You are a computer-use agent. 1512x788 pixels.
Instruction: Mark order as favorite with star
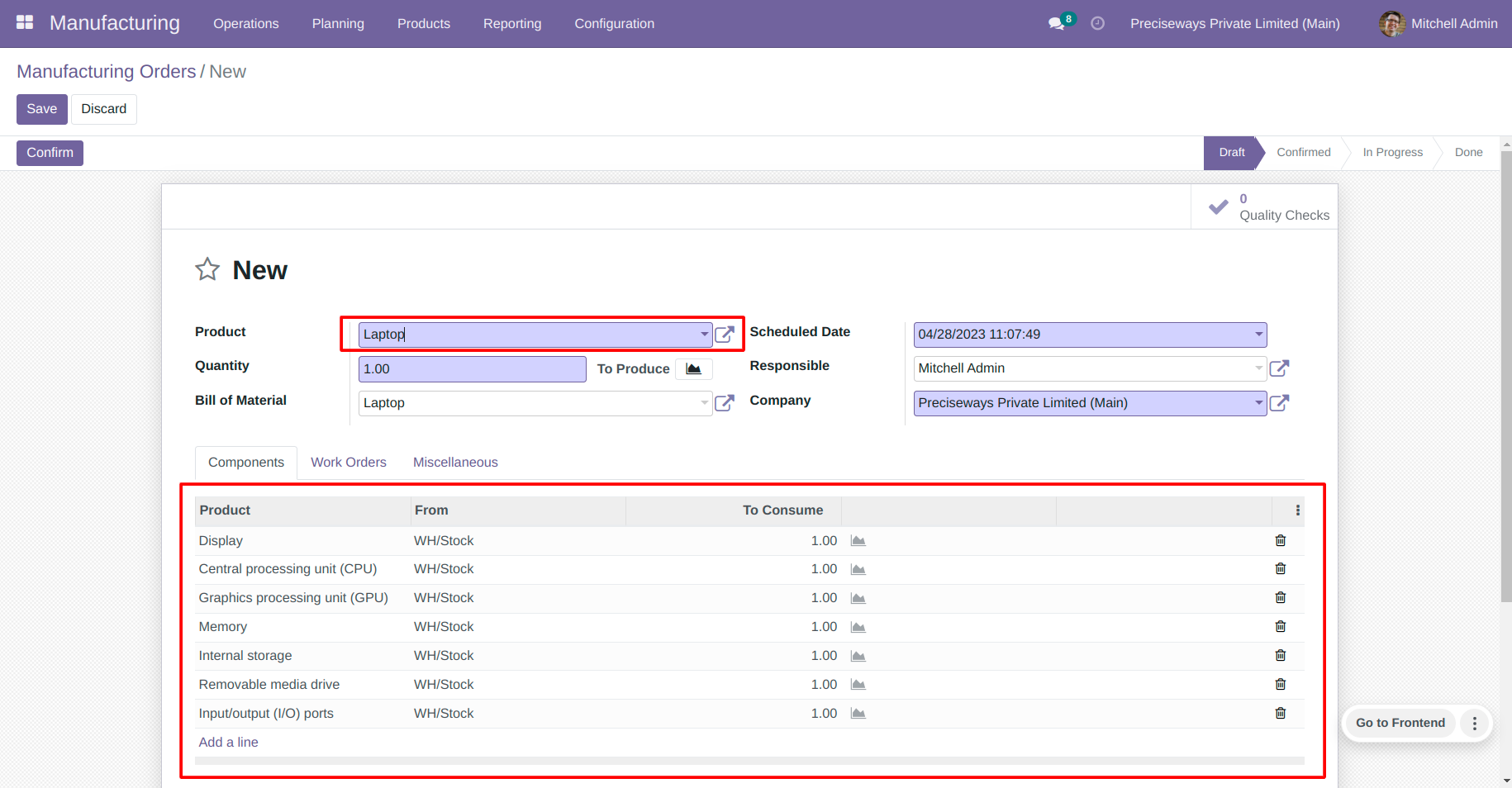(x=207, y=269)
